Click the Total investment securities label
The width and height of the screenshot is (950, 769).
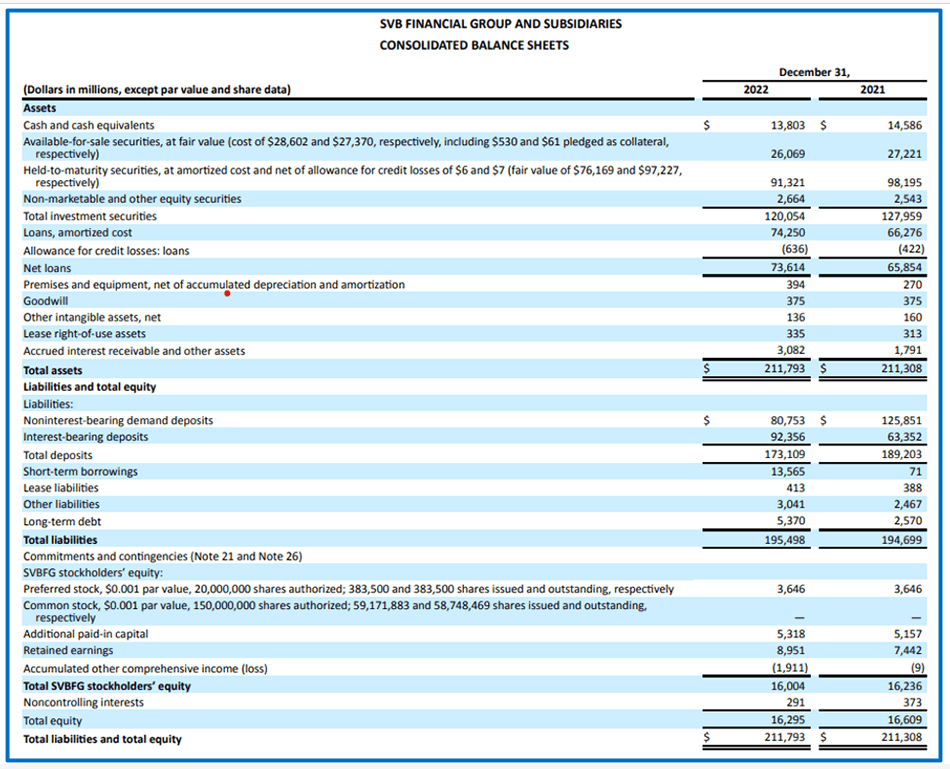(x=90, y=216)
